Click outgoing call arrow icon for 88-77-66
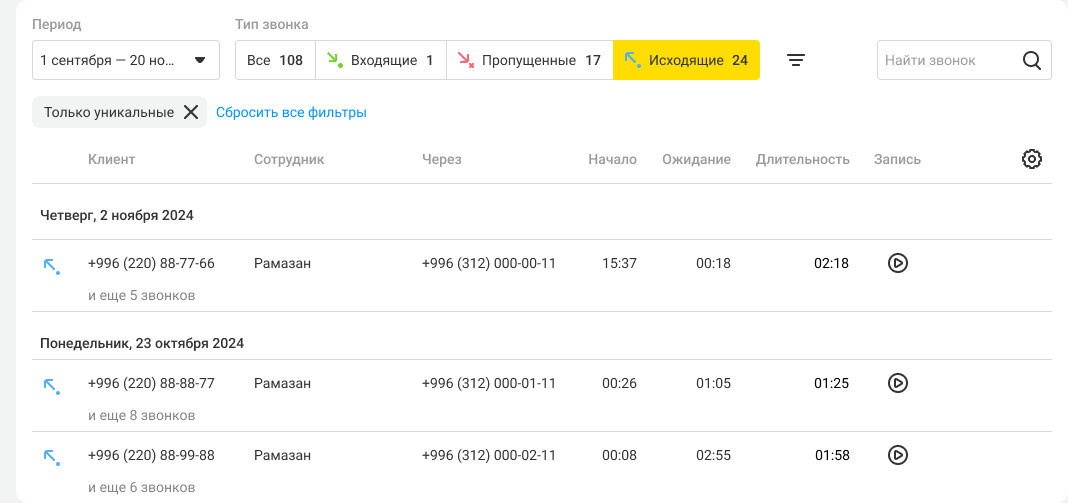The height and width of the screenshot is (503, 1068). coord(51,266)
